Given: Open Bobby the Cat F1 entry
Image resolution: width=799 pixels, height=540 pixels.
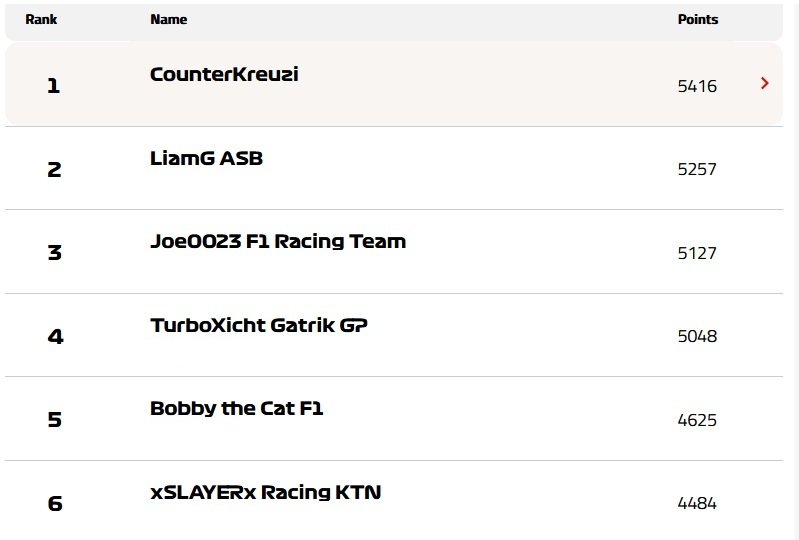Looking at the screenshot, I should tap(236, 408).
